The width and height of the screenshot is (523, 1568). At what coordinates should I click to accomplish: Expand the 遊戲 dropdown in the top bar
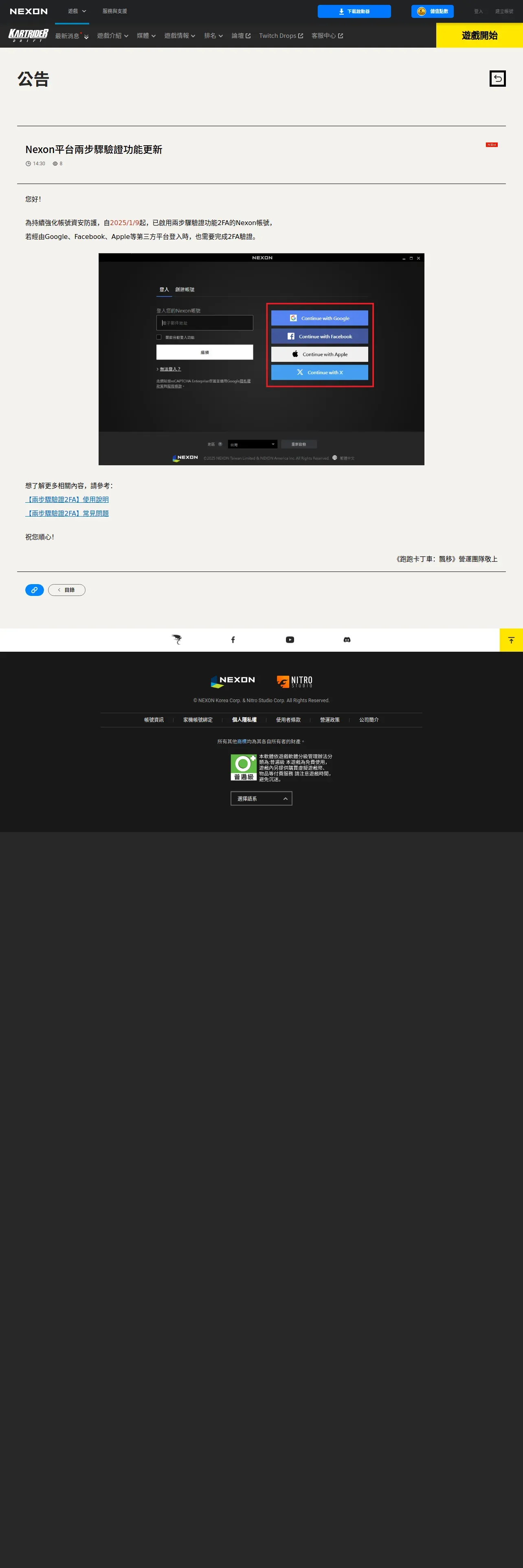[77, 11]
